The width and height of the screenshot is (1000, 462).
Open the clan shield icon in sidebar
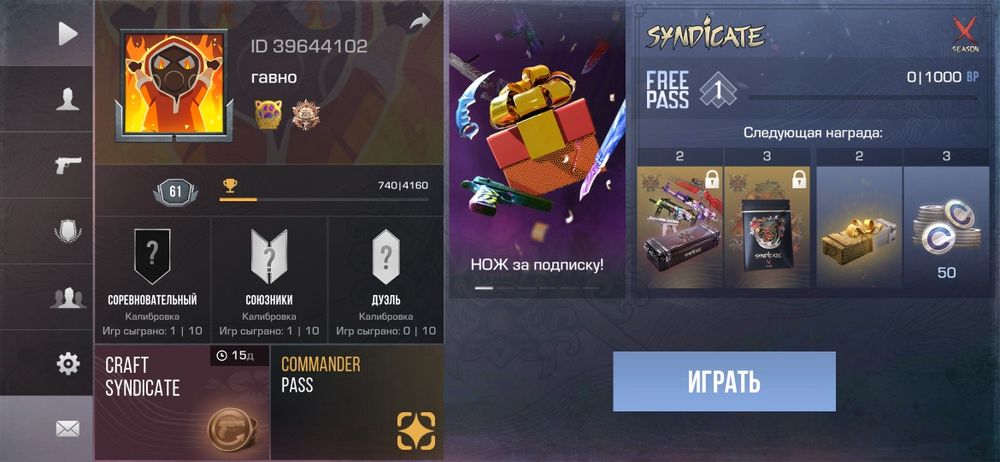68,232
